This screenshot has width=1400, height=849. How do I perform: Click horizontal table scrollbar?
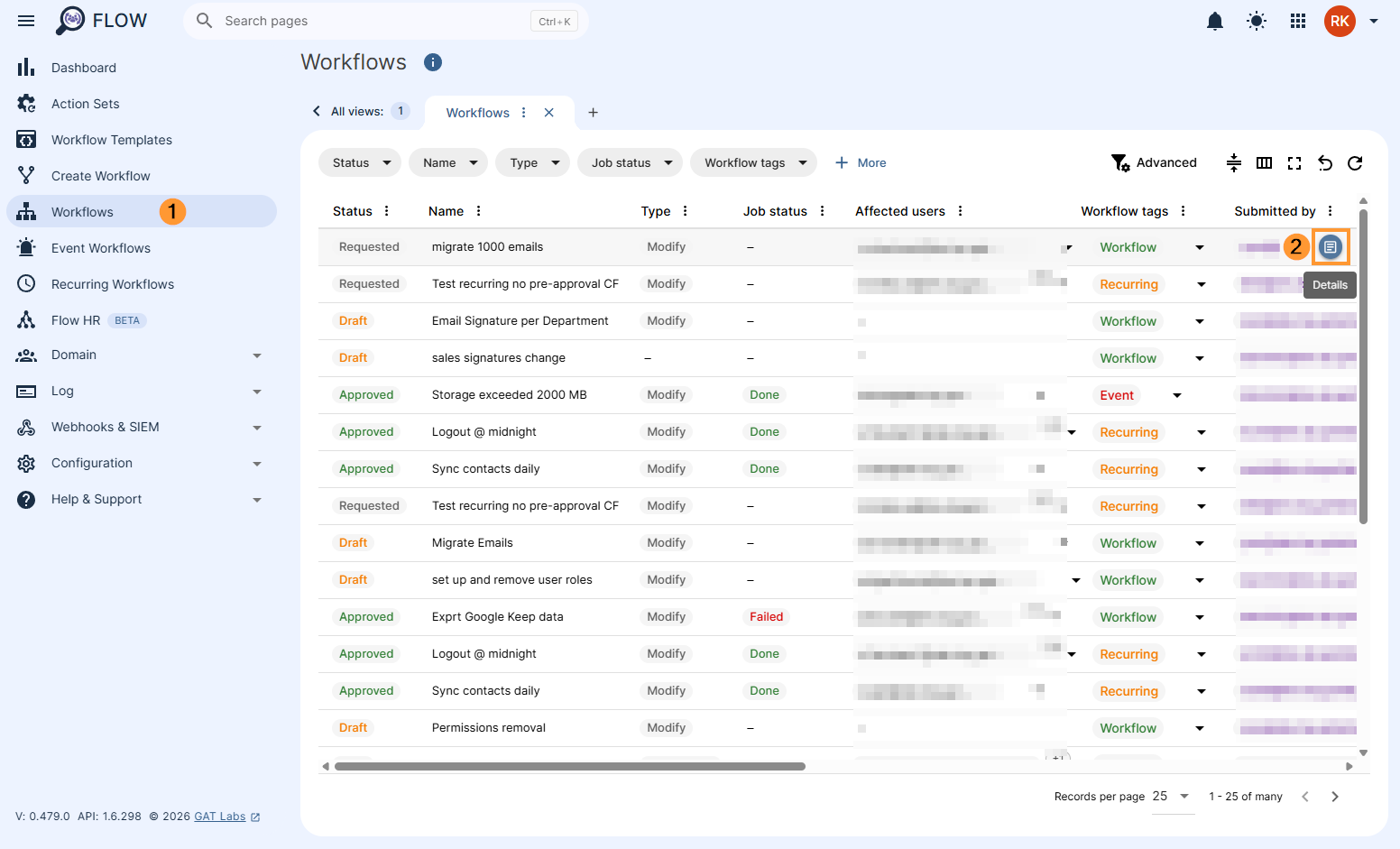tap(569, 767)
